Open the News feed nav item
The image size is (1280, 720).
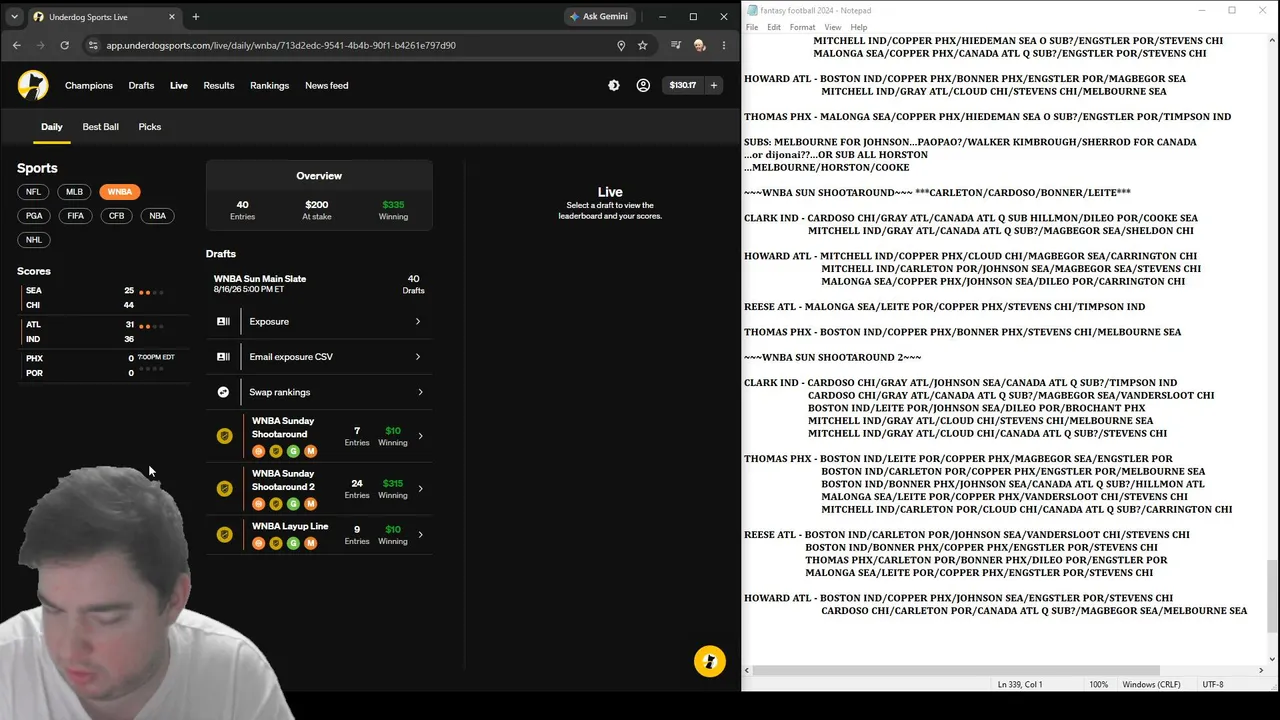(x=327, y=86)
